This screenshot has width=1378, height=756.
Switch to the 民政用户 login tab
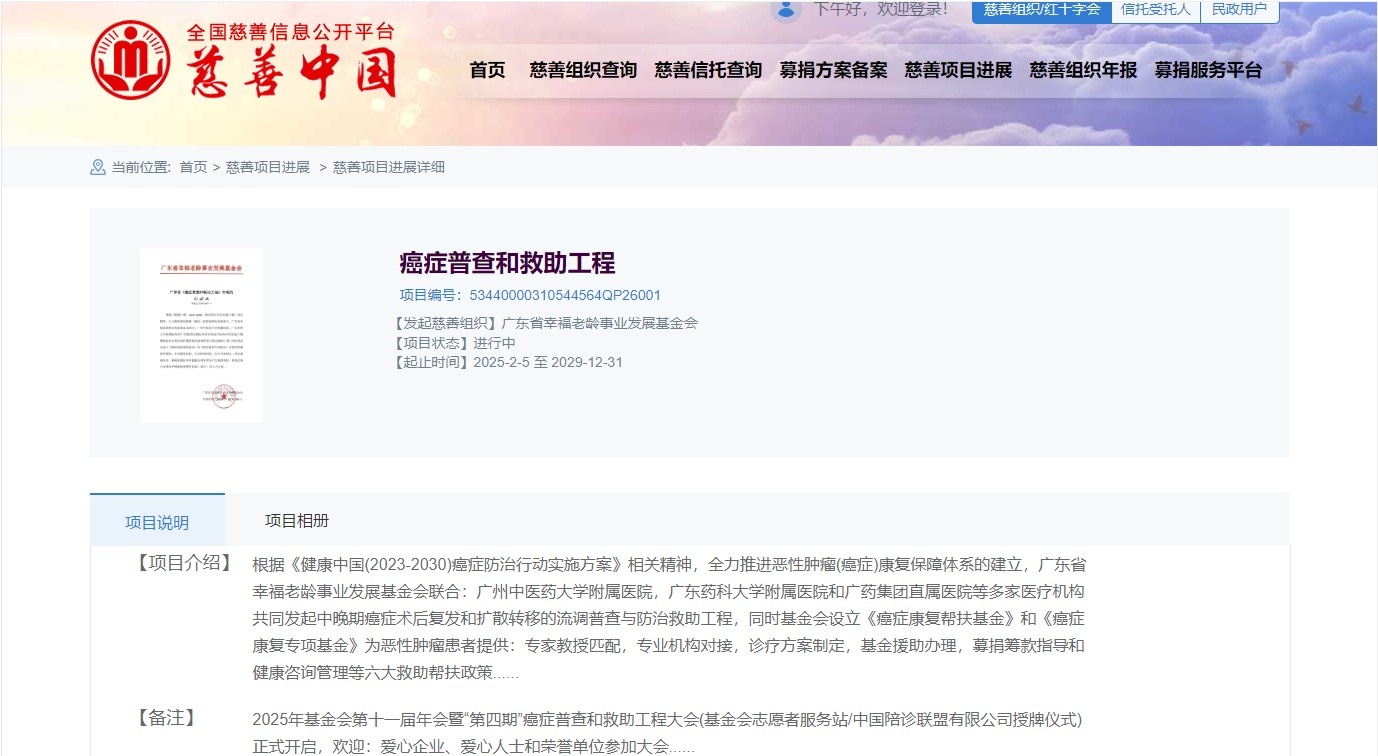pyautogui.click(x=1239, y=10)
